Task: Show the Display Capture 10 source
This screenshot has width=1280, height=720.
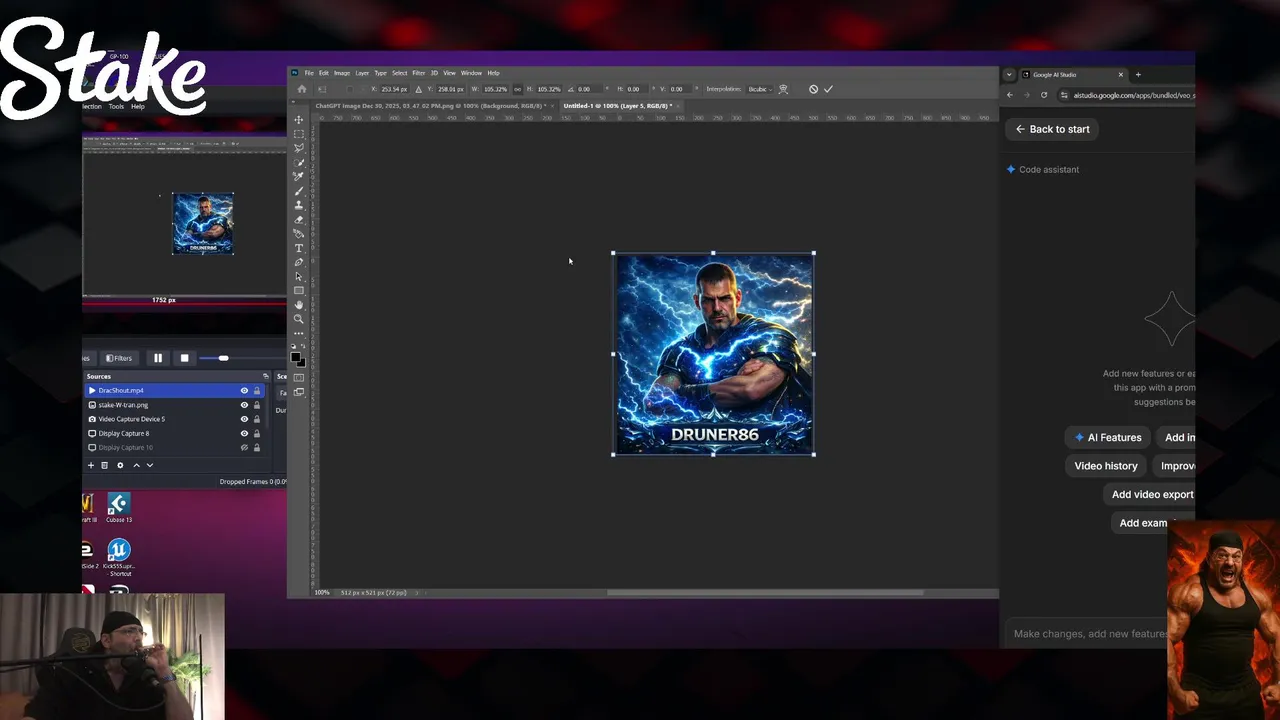Action: [x=244, y=448]
